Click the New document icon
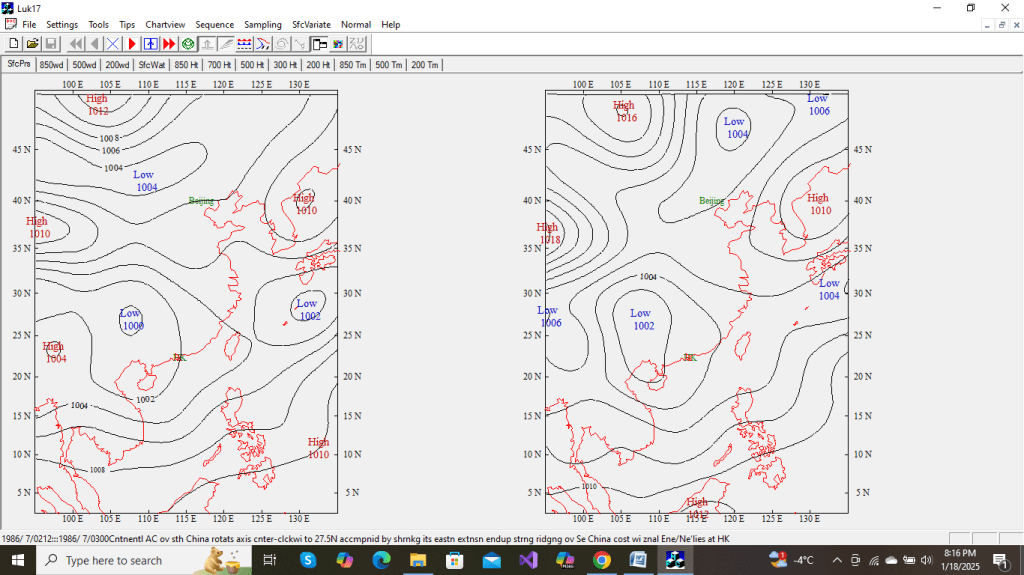Viewport: 1024px width, 575px height. [x=14, y=44]
